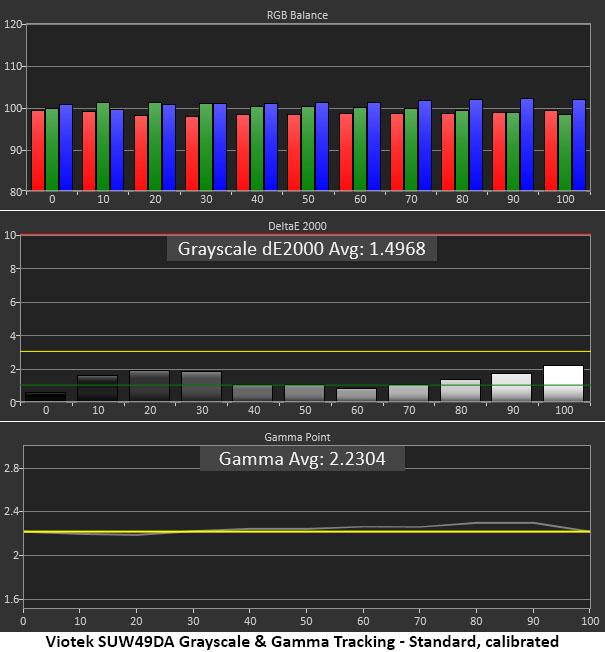605x652 pixels.
Task: Pick the blue bar at 30 in RGB Balance
Action: pyautogui.click(x=220, y=147)
